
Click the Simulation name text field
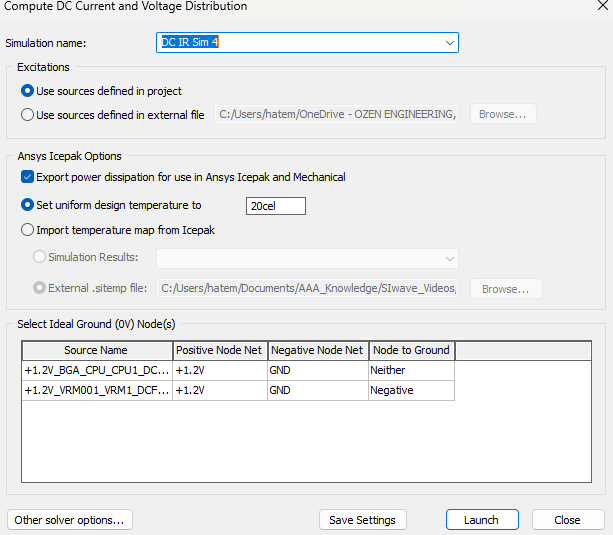click(300, 43)
